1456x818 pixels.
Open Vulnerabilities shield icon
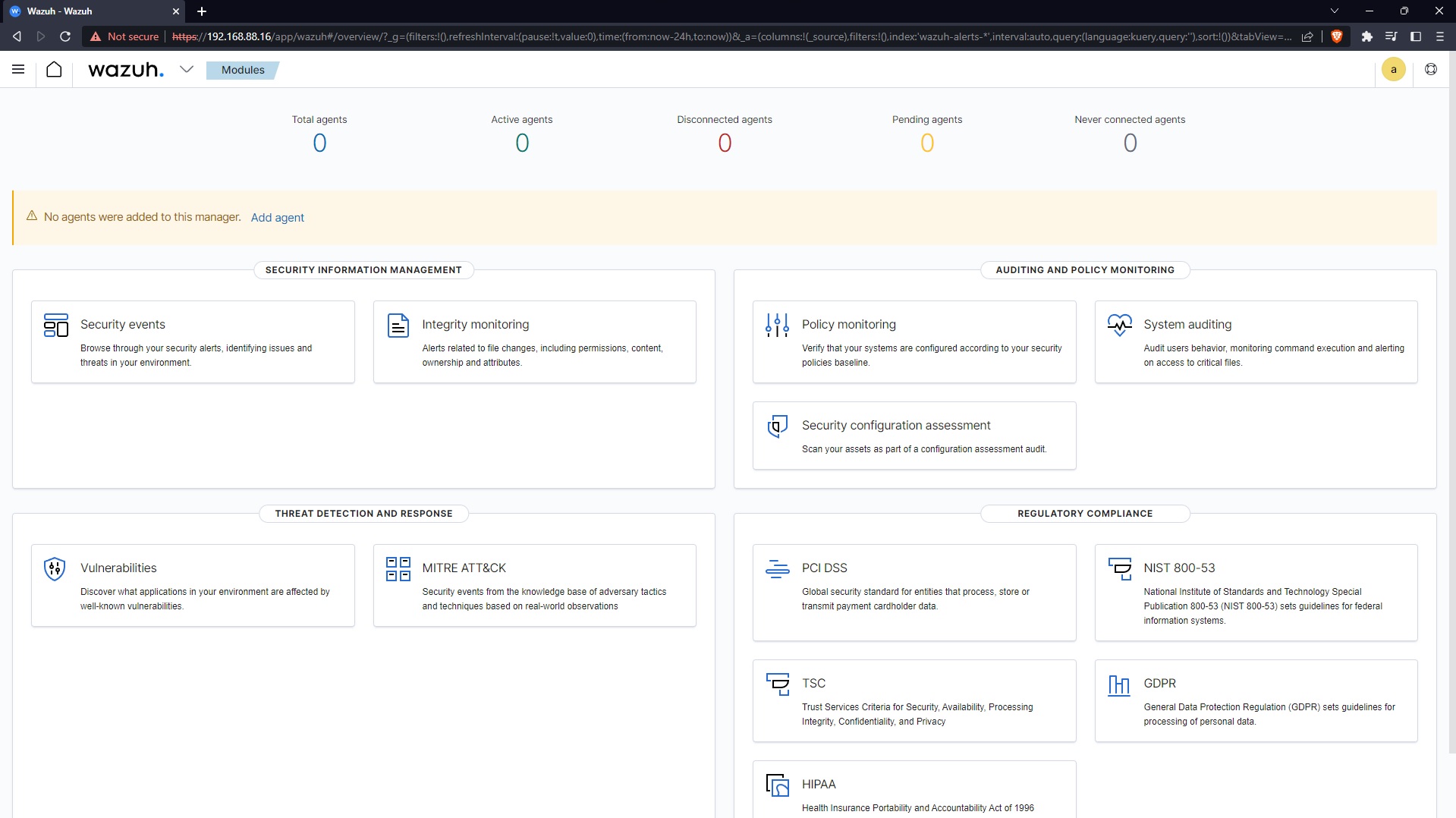click(x=55, y=568)
